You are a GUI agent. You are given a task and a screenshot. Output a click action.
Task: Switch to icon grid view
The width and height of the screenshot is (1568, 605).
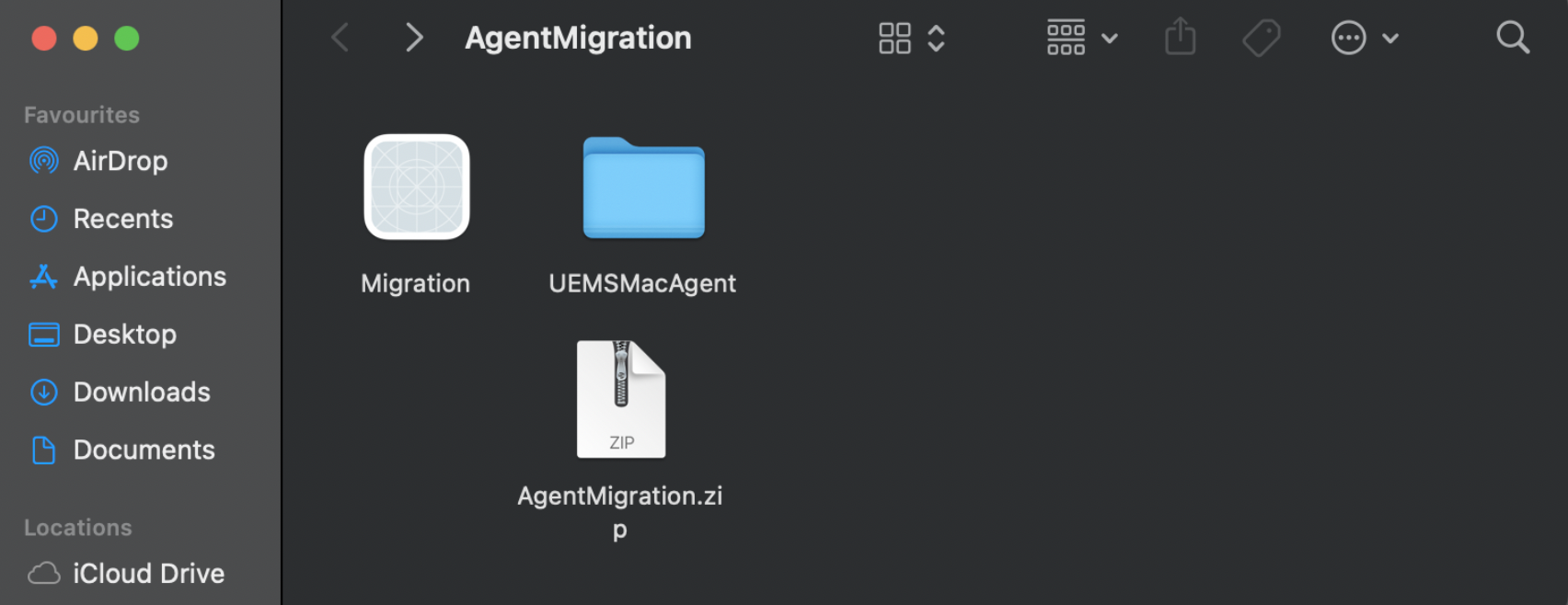tap(894, 37)
